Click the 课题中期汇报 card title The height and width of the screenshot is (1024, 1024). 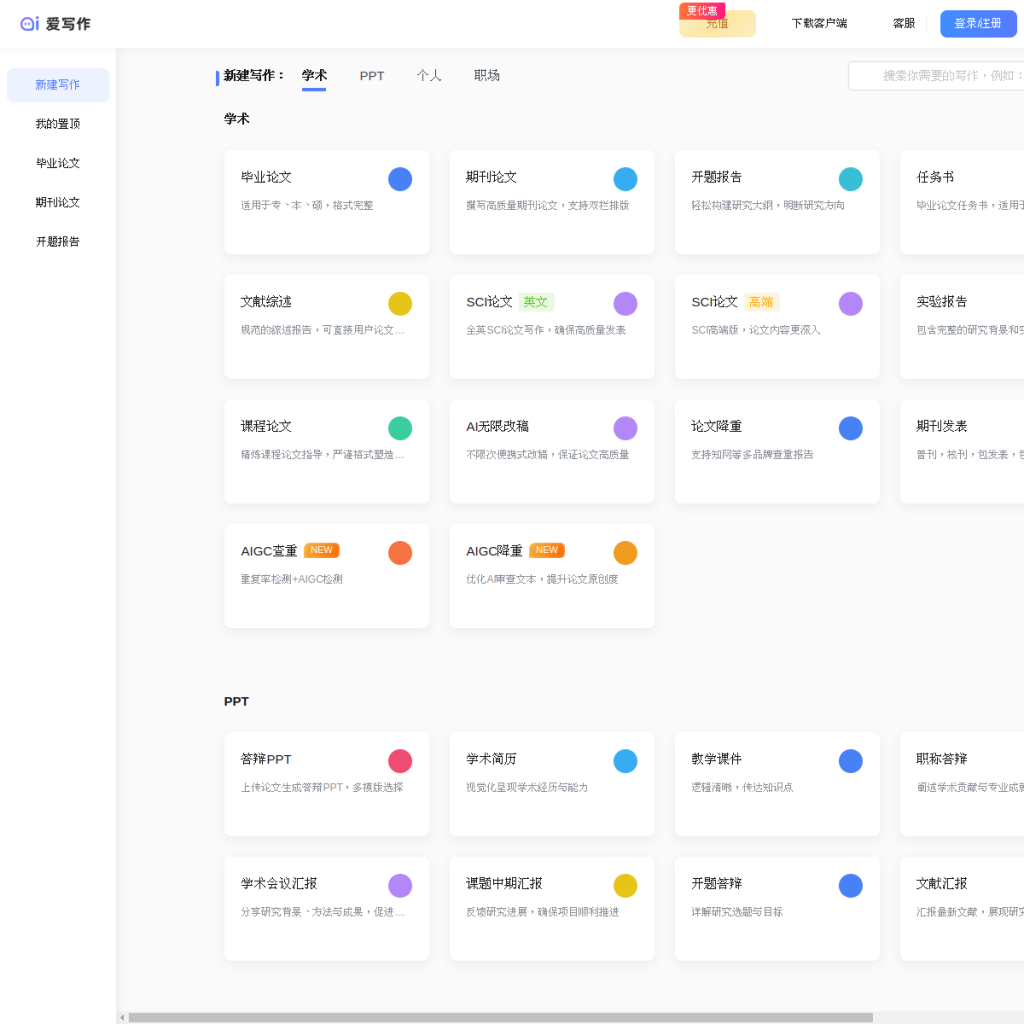click(504, 884)
